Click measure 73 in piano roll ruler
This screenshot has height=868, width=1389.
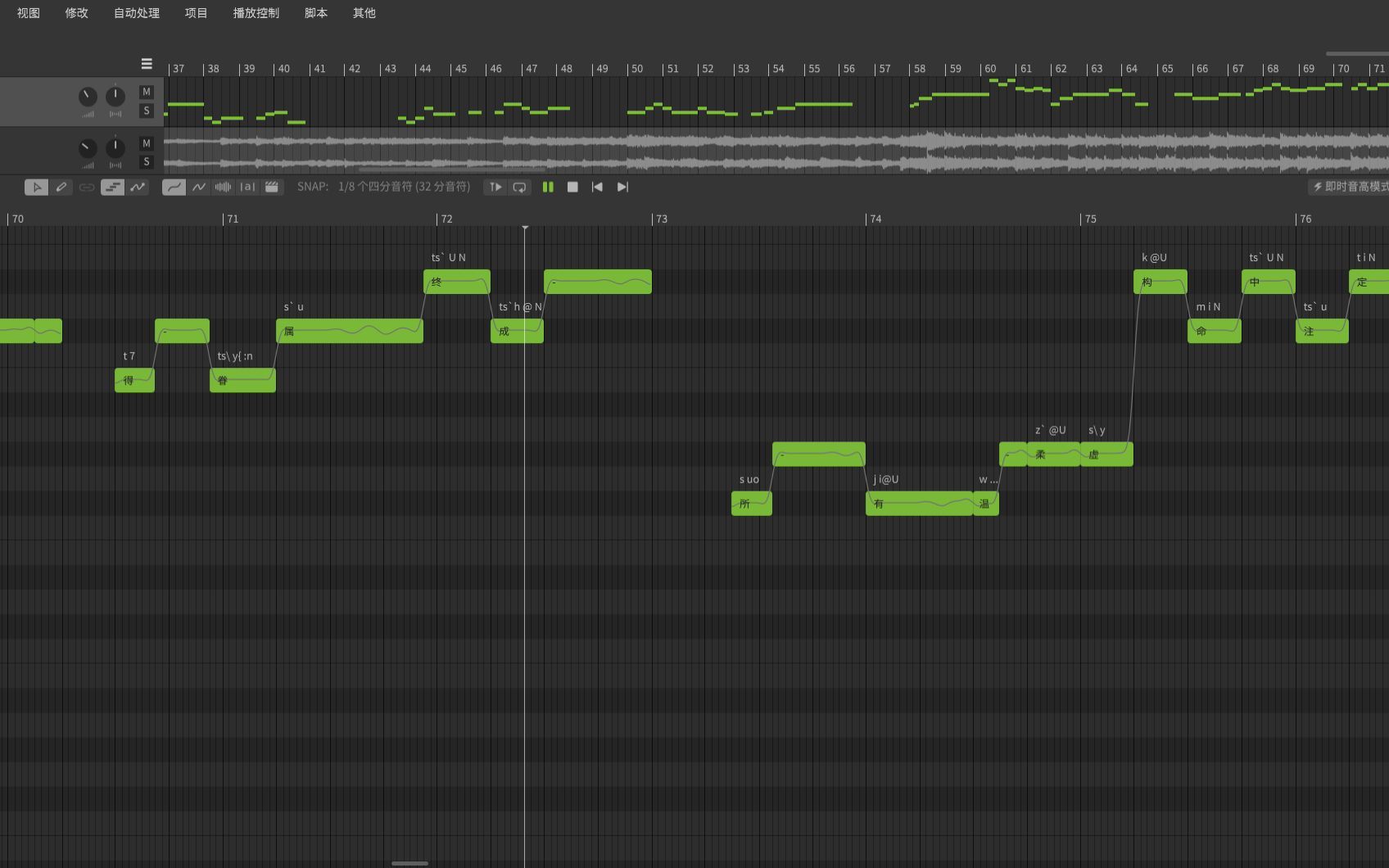[x=661, y=219]
